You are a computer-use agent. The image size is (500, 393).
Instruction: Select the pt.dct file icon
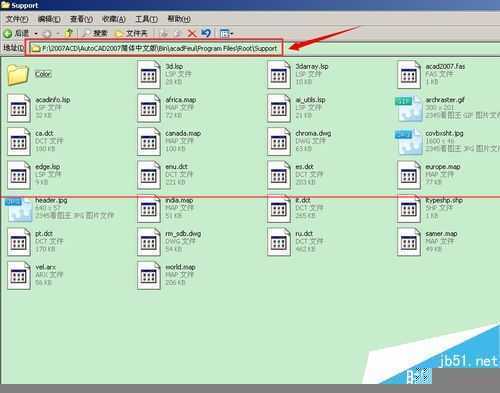19,242
